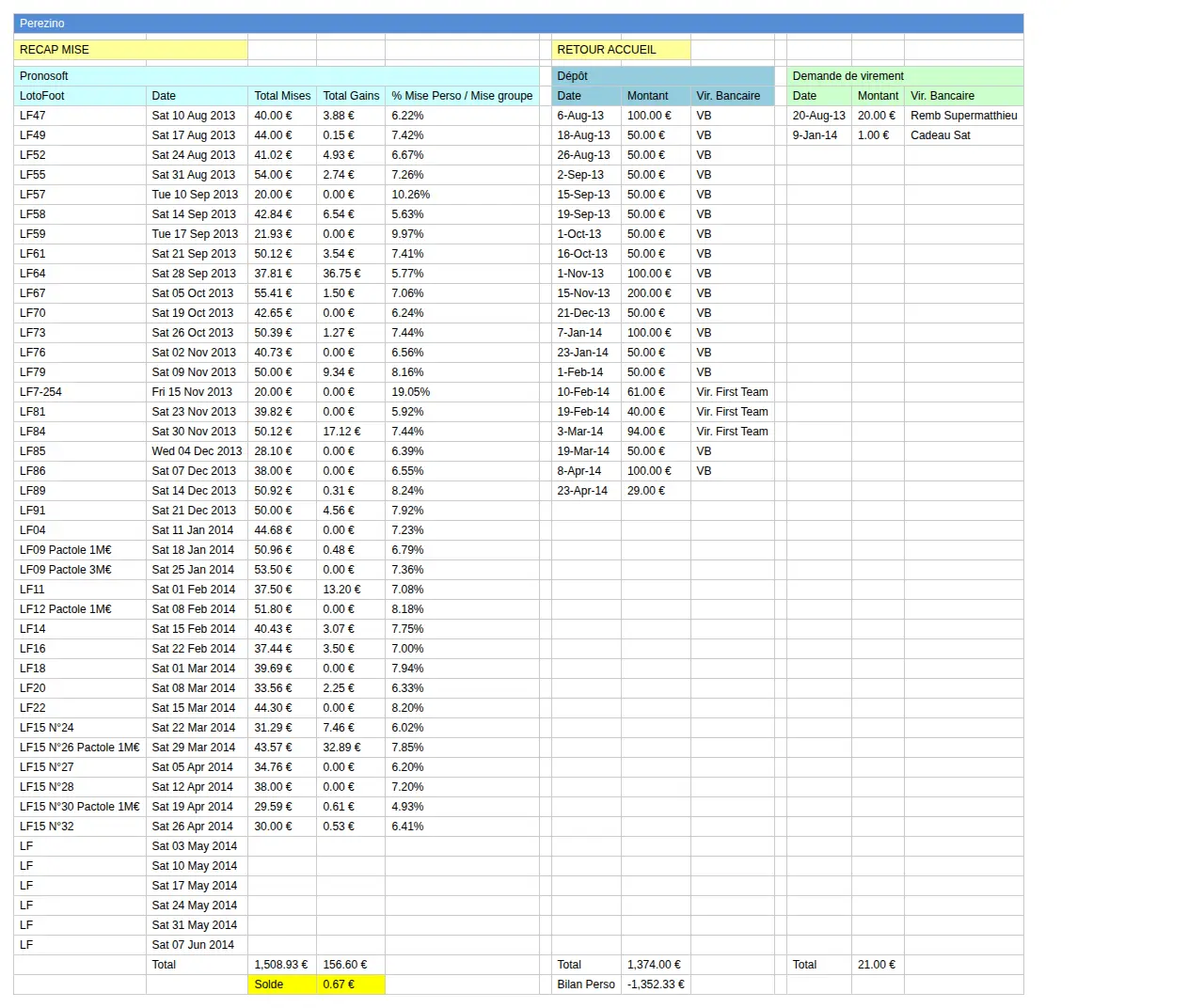Viewport: 1204px width, 1008px height.
Task: Click the Dépôt section header
Action: 663,76
